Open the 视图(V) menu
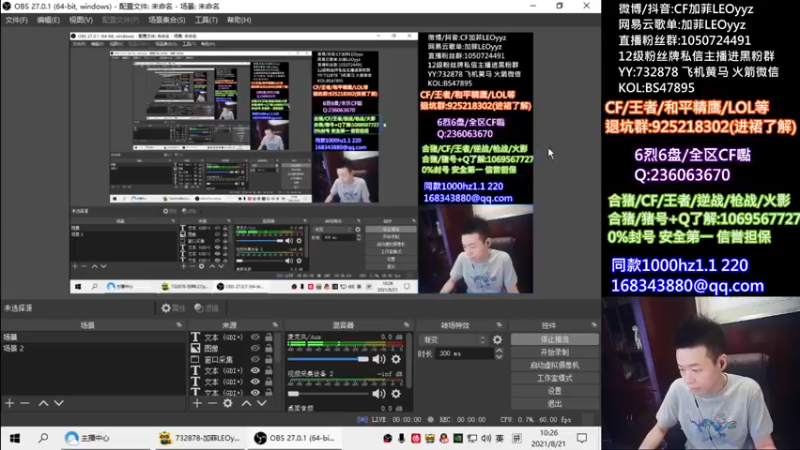 click(81, 20)
